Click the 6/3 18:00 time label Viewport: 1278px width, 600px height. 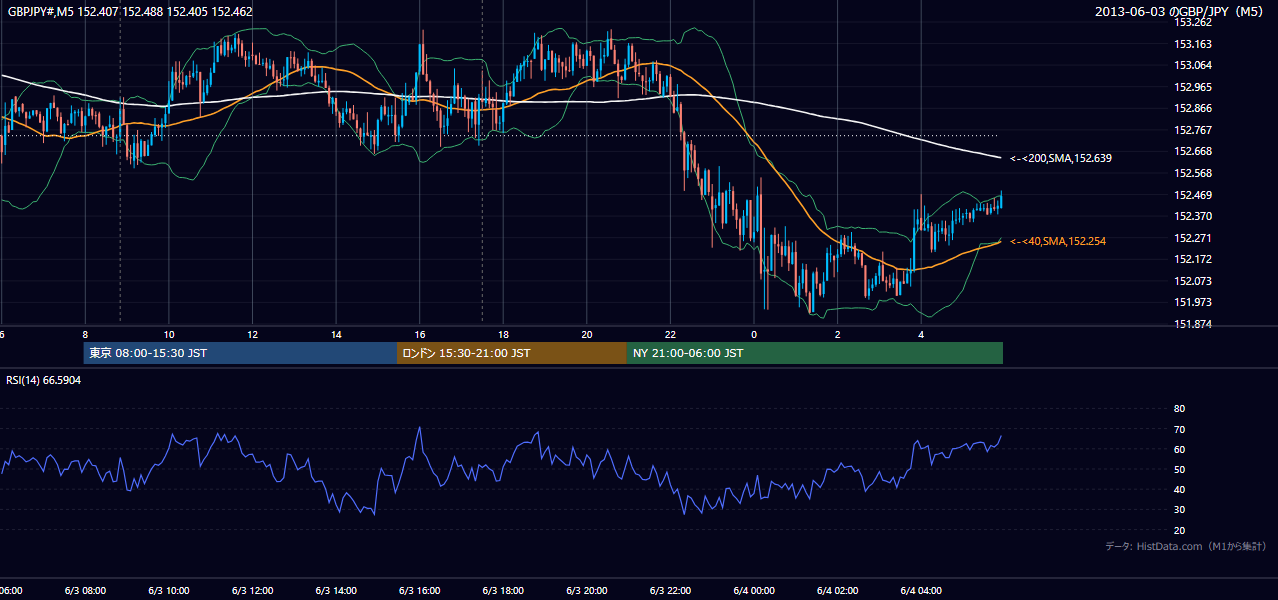point(503,591)
